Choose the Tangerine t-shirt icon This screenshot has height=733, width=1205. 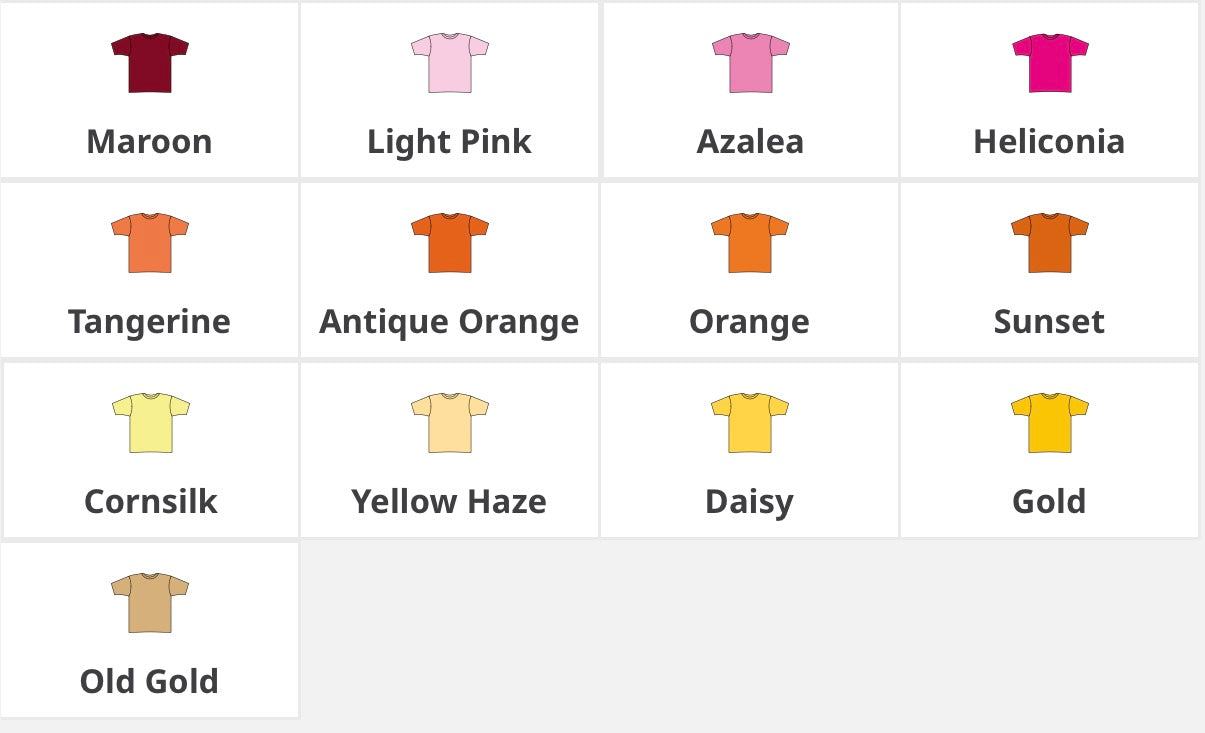tap(150, 243)
